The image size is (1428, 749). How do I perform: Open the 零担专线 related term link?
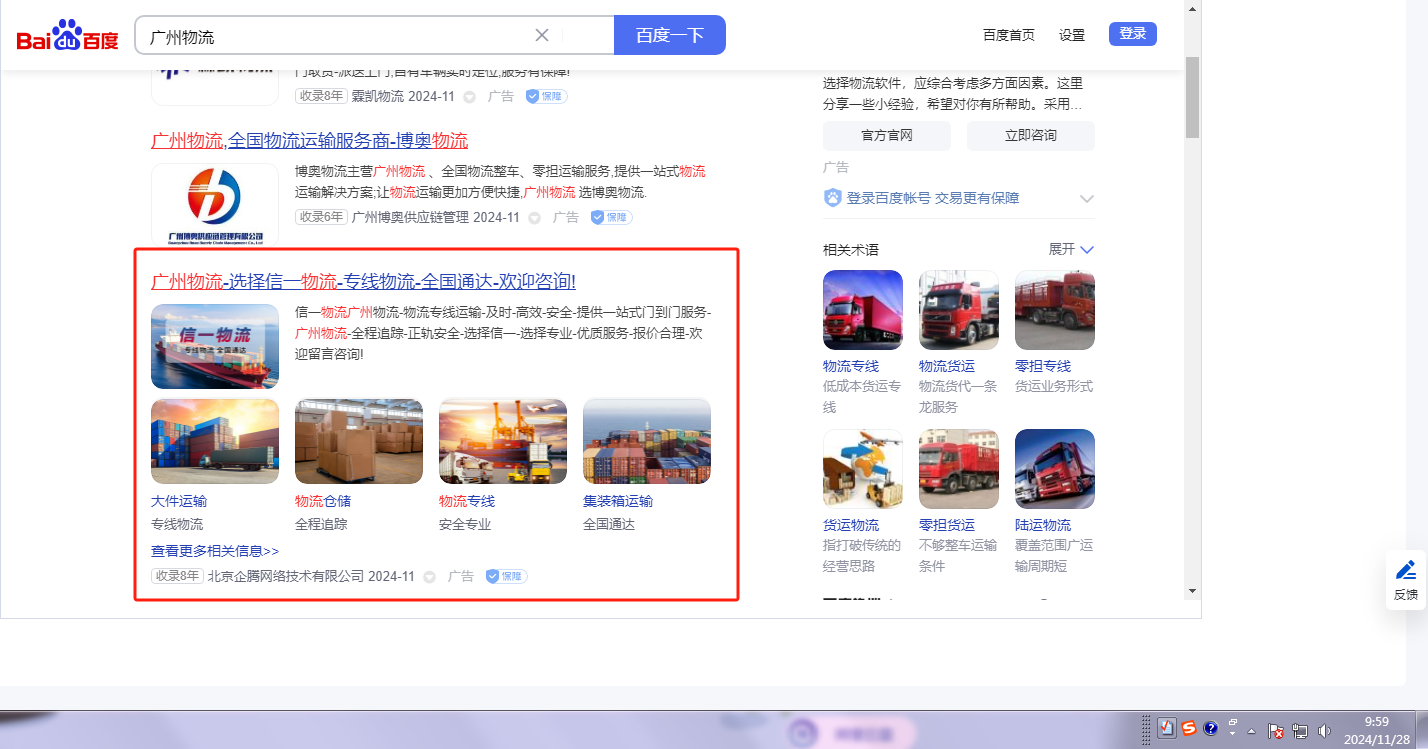click(x=1043, y=366)
